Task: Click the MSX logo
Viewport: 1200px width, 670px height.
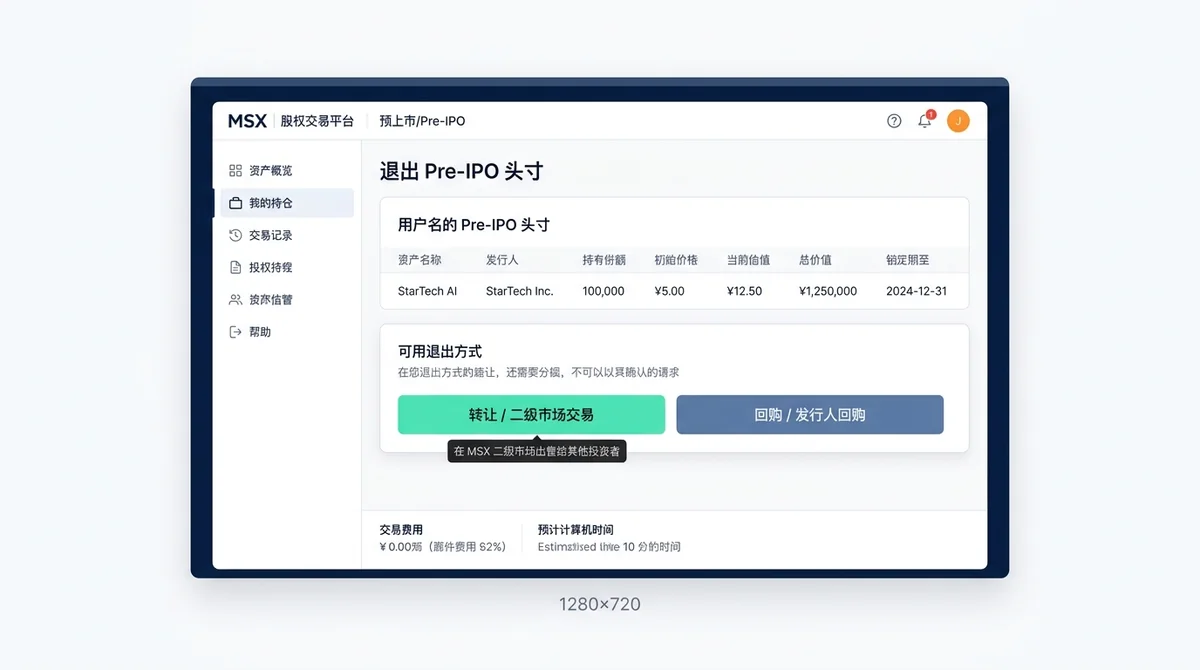Action: [247, 121]
